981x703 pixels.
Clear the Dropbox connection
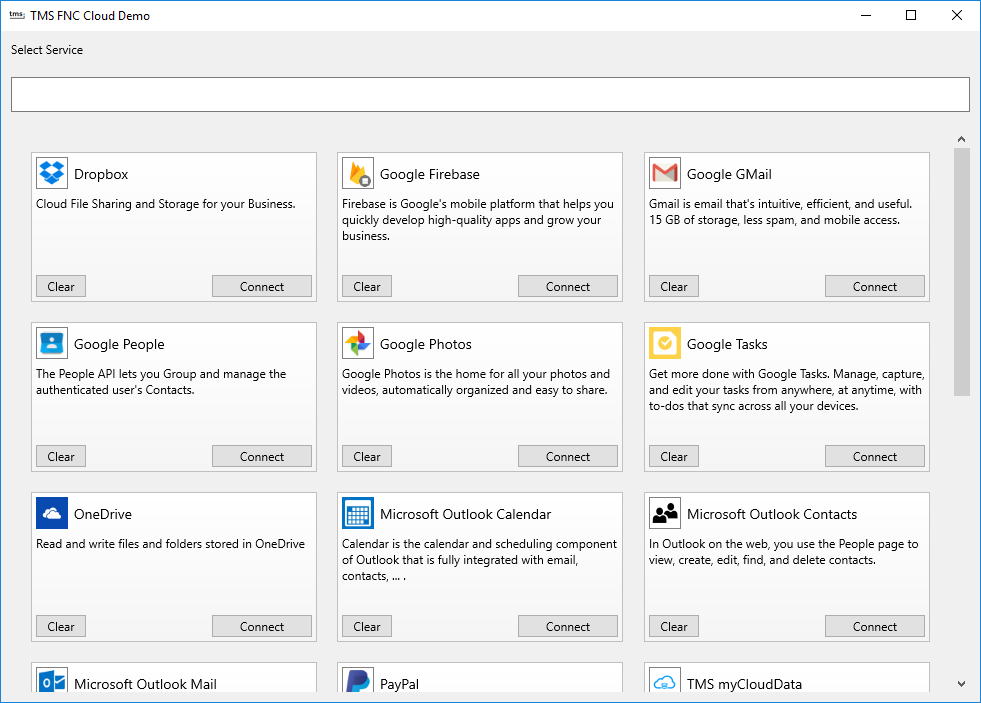(61, 286)
